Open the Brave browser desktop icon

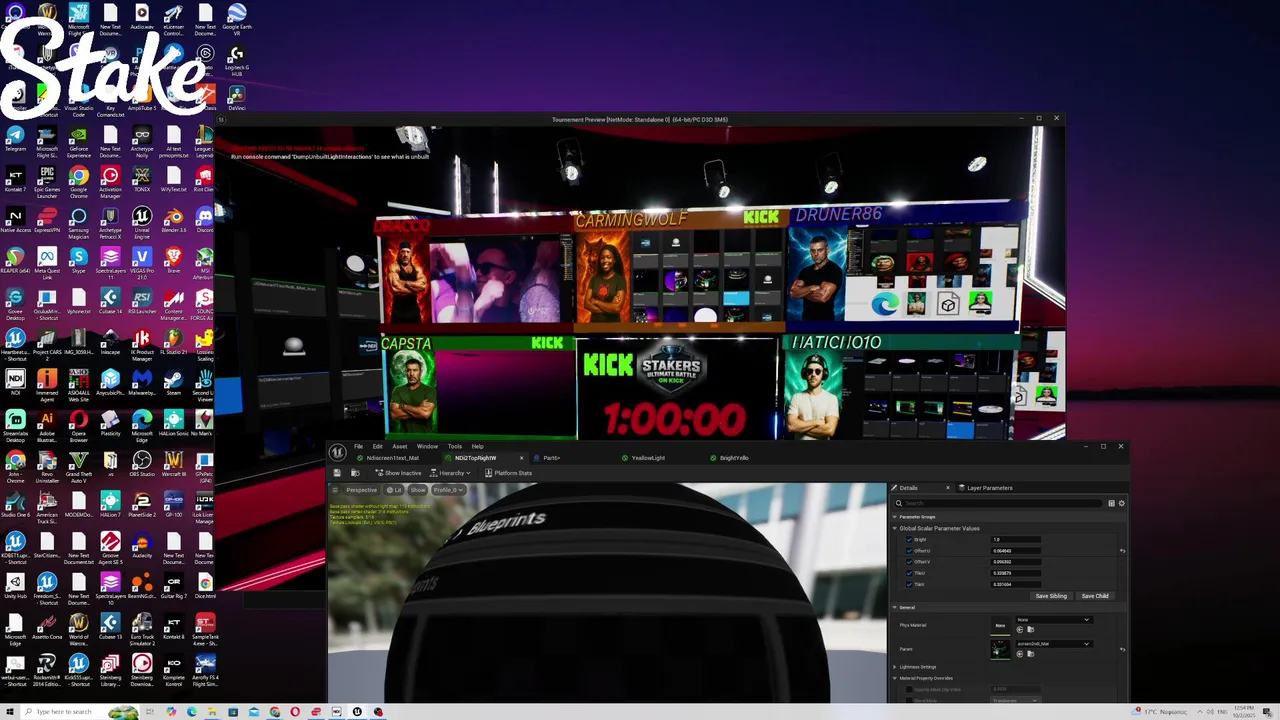pyautogui.click(x=173, y=261)
